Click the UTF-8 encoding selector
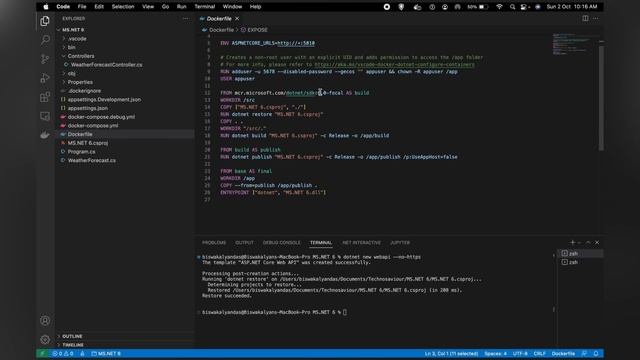Viewport: 640px width, 360px height. click(x=520, y=353)
